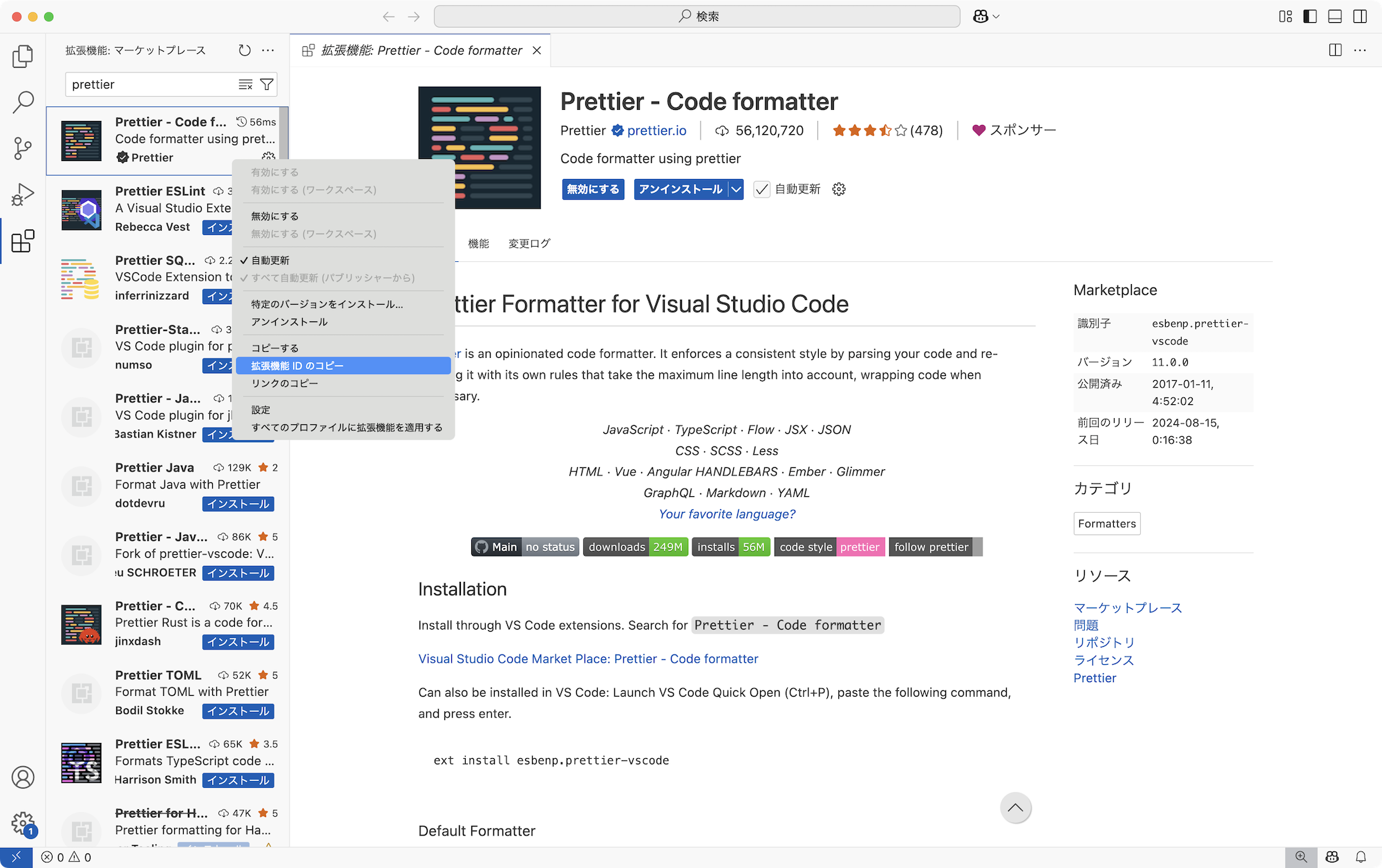Open the Source Control view
This screenshot has height=868, width=1382.
click(23, 148)
